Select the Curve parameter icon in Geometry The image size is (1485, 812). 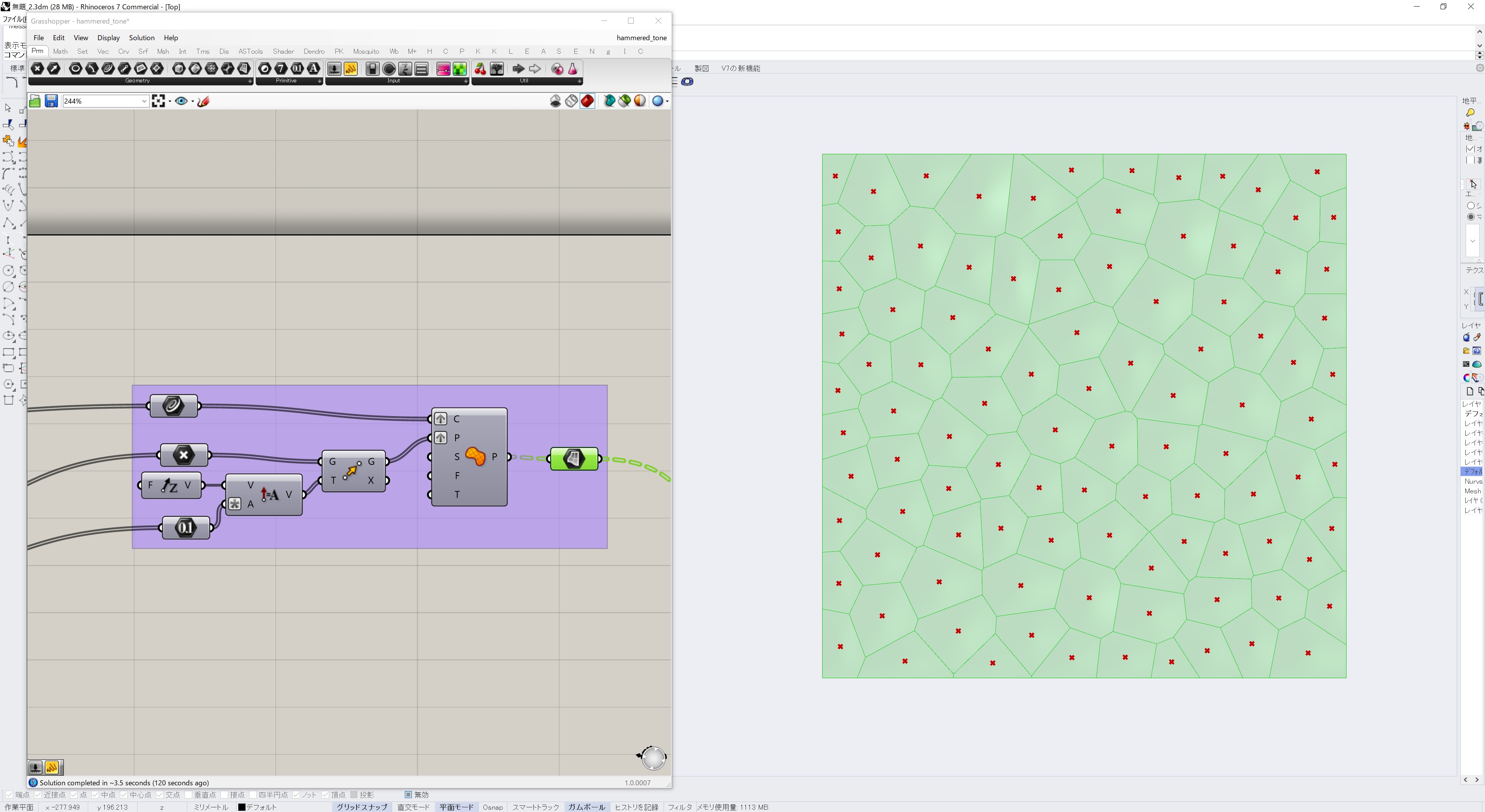click(x=108, y=68)
